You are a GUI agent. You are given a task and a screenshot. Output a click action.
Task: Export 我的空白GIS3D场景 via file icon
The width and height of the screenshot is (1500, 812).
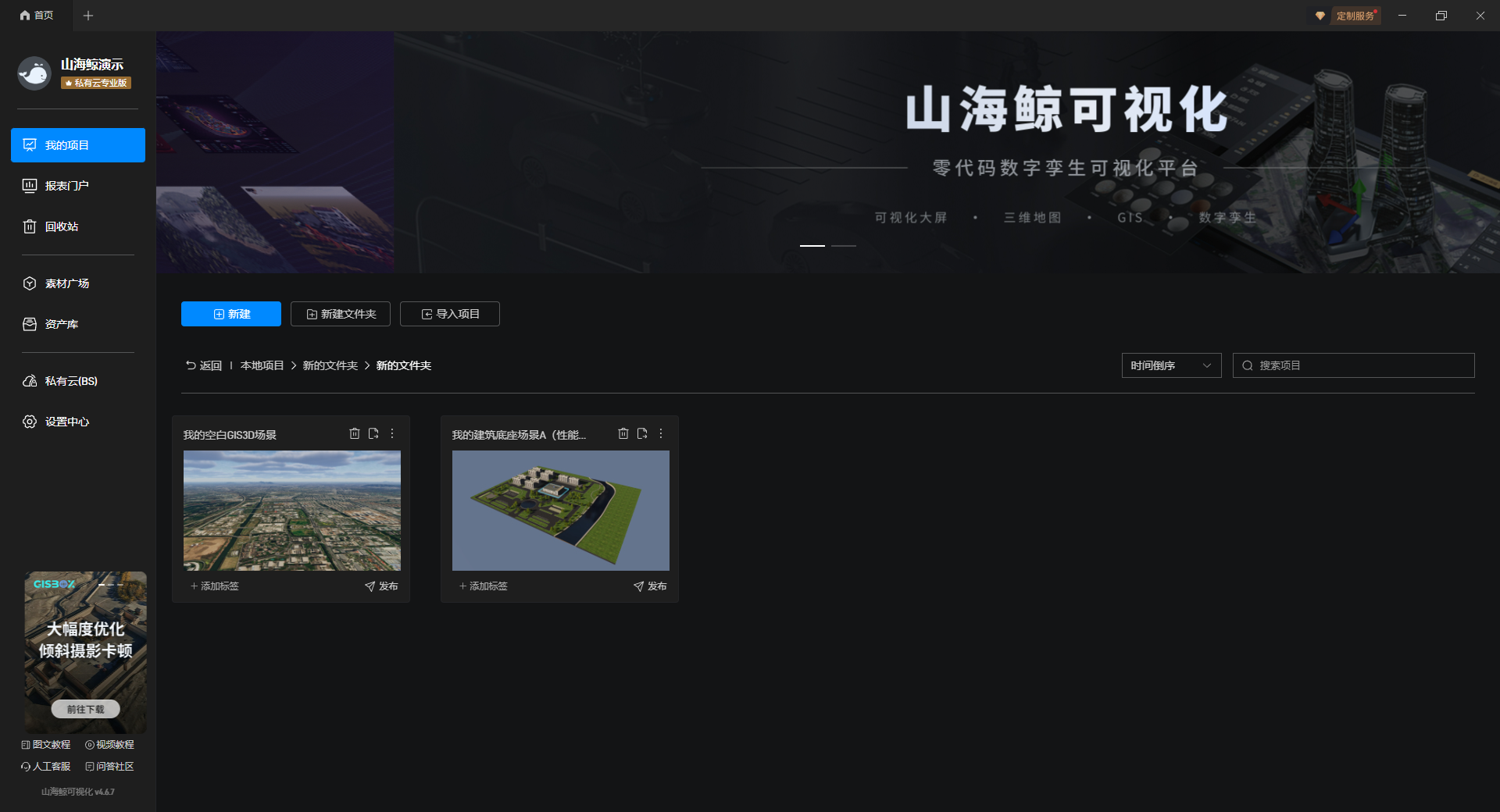[x=373, y=433]
